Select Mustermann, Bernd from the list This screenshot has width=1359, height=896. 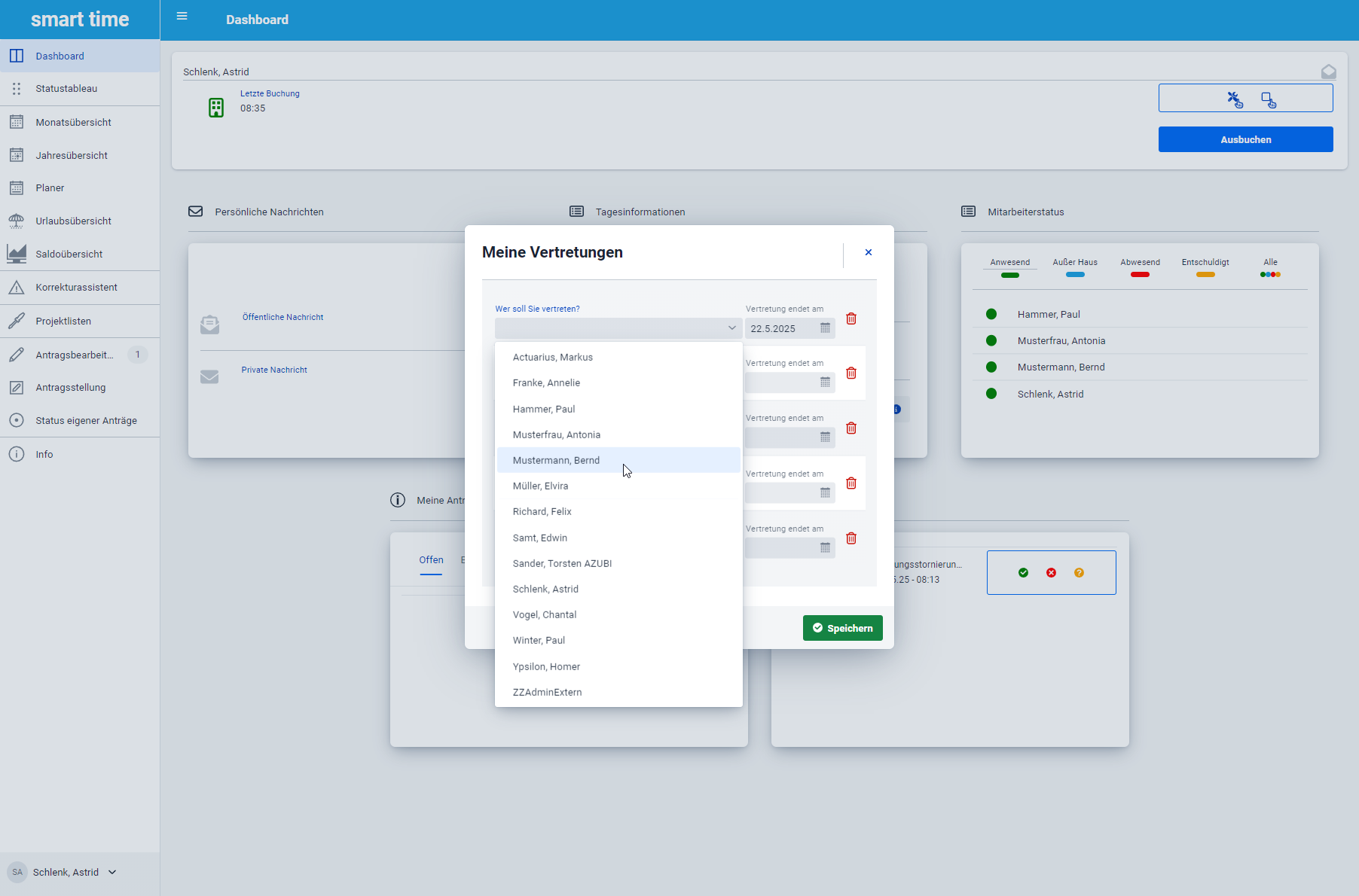tap(556, 461)
